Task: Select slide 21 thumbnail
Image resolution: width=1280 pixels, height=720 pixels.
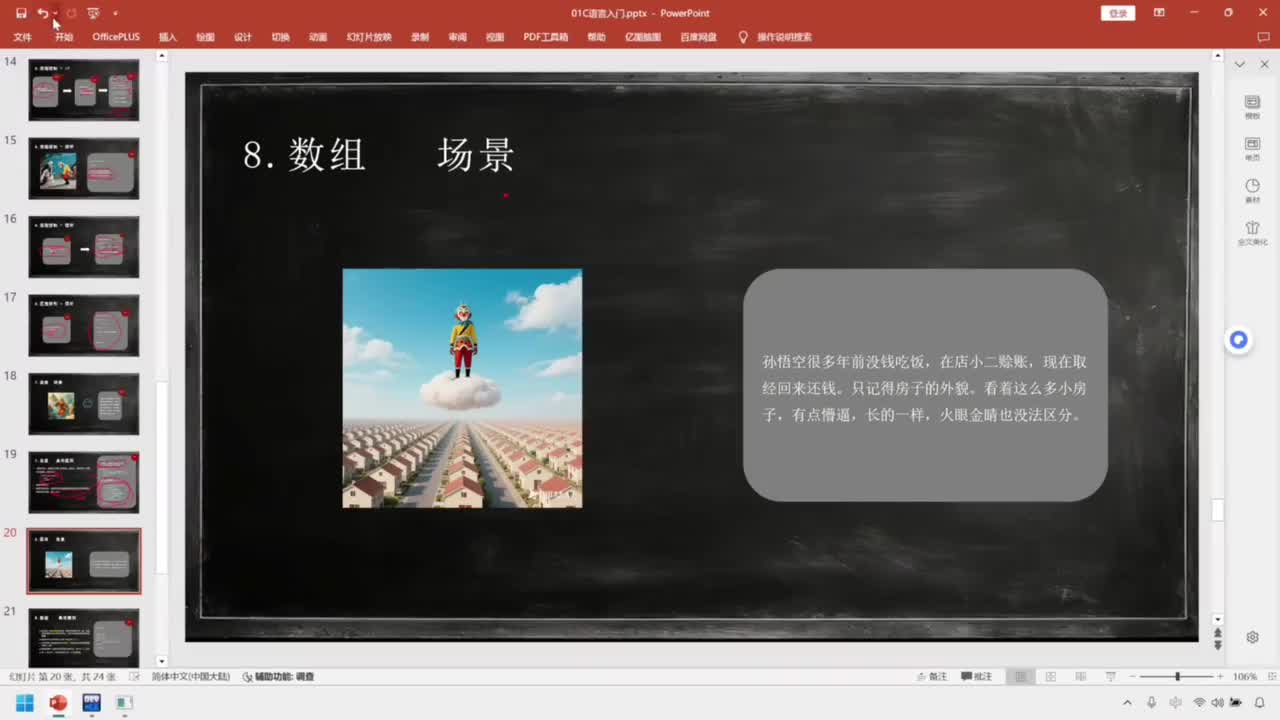Action: [x=84, y=636]
